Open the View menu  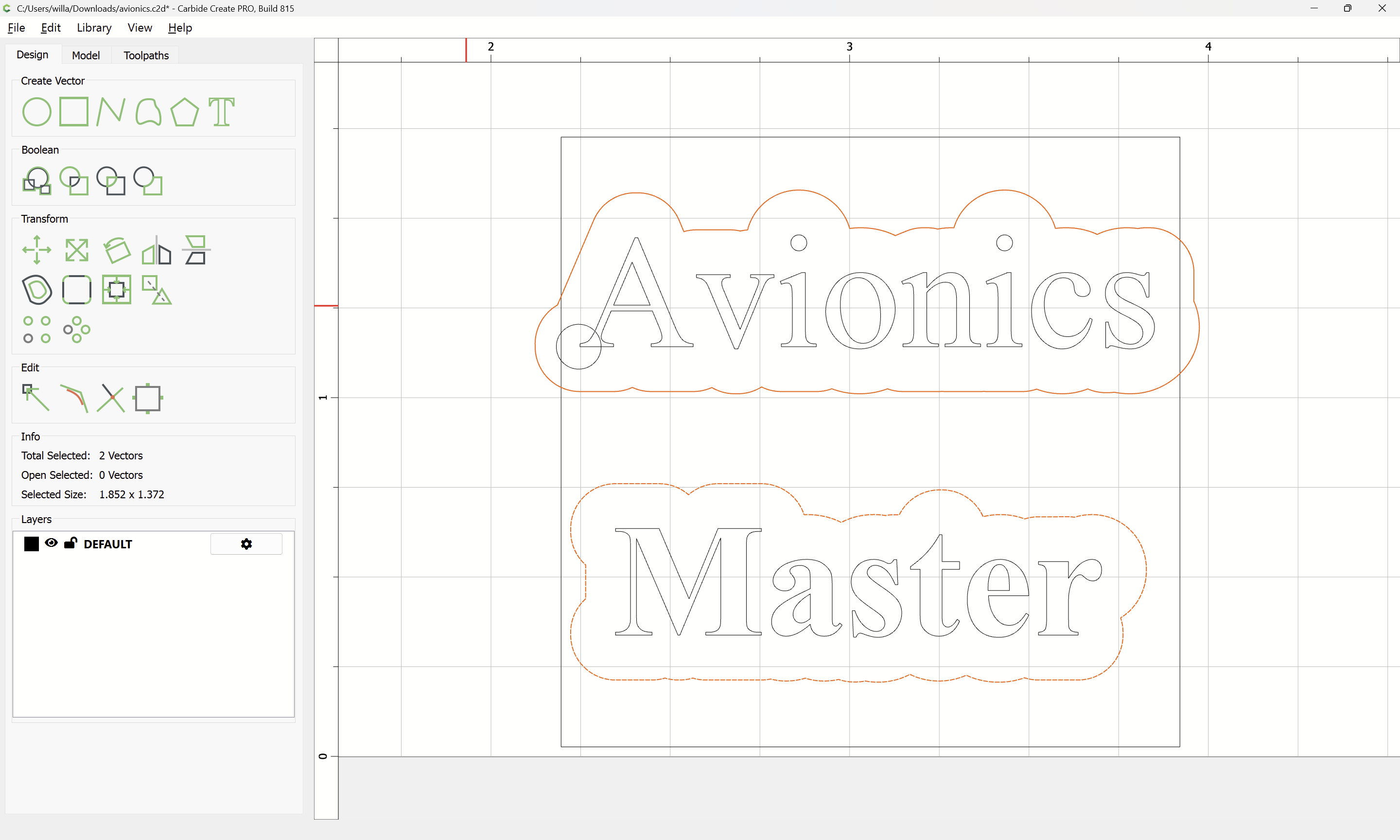140,28
